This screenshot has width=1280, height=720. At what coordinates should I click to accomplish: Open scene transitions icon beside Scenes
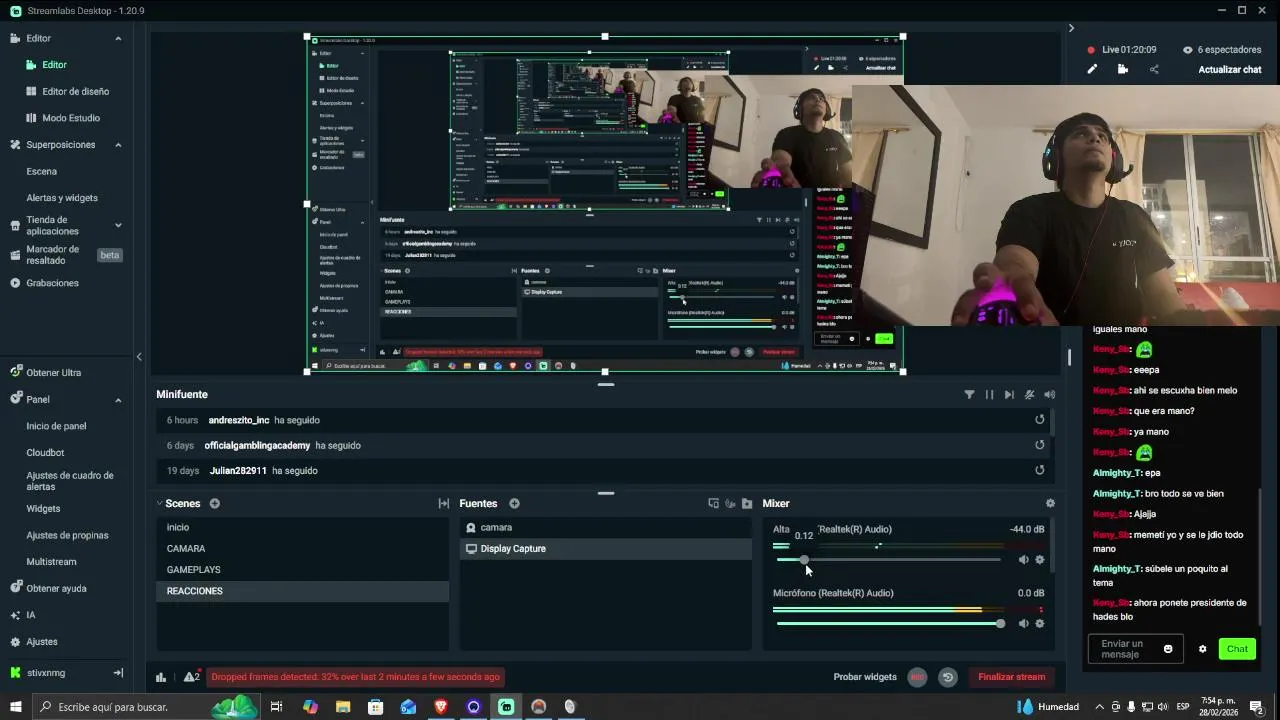443,504
